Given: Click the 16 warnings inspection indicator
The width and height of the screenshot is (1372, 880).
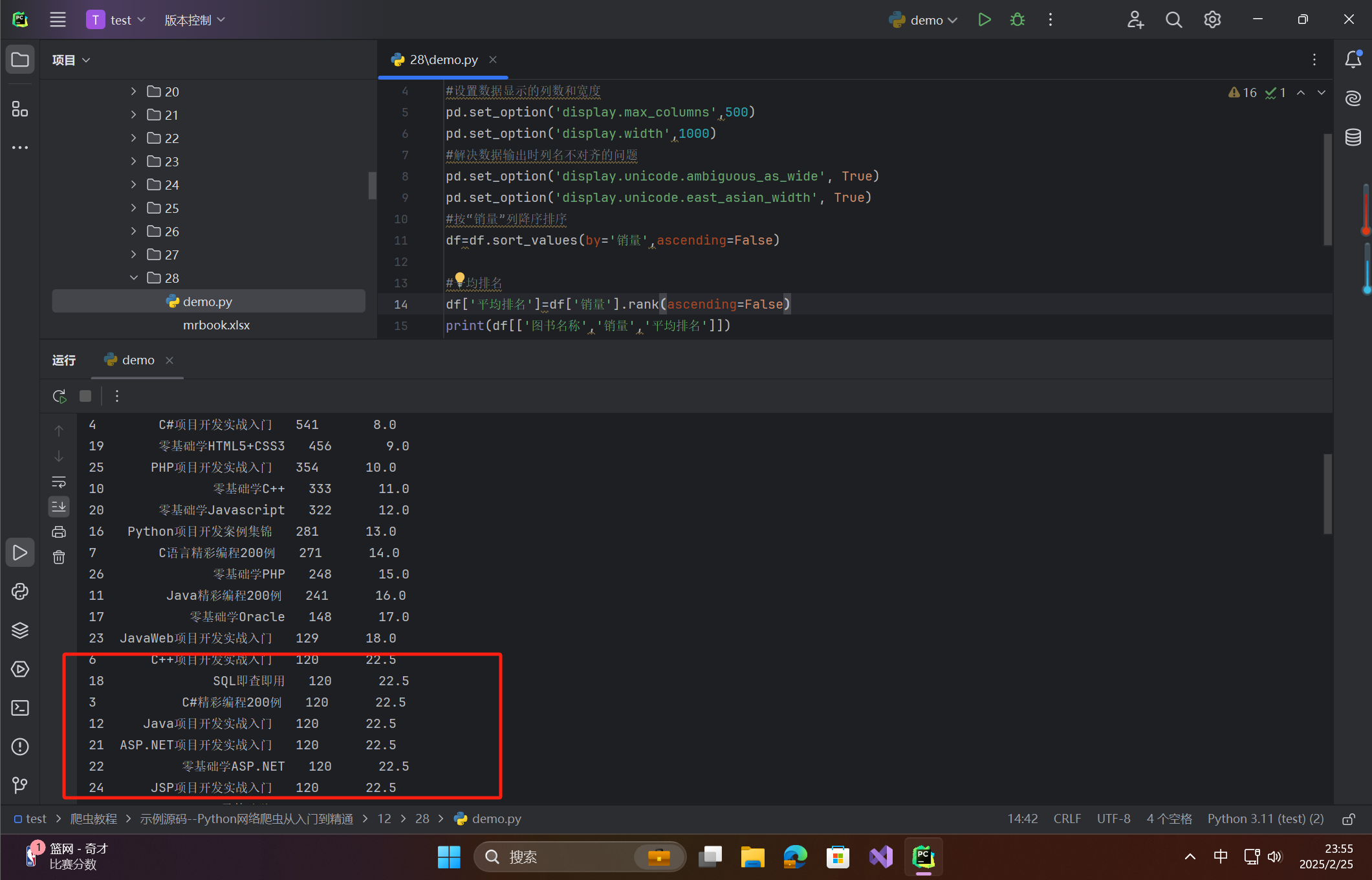Looking at the screenshot, I should [1243, 93].
